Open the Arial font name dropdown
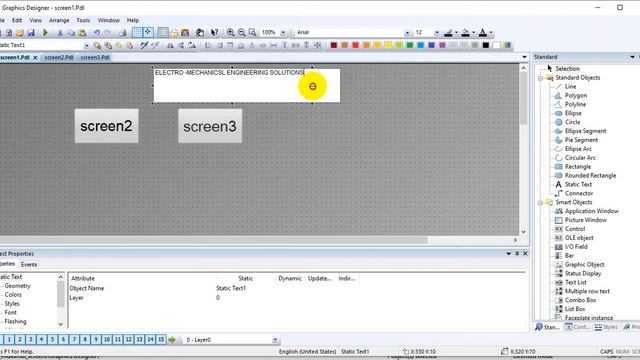This screenshot has height=360, width=640. pyautogui.click(x=407, y=33)
